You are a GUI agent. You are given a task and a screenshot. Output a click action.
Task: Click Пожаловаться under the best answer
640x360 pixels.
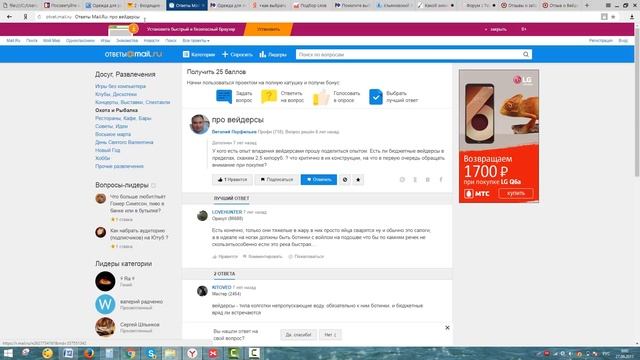[x=306, y=256]
